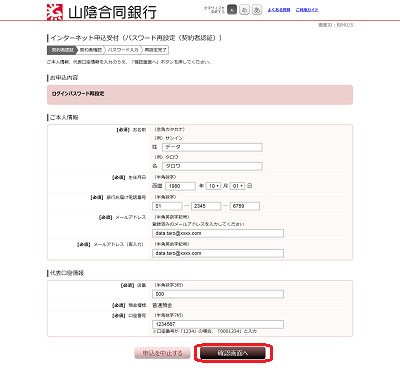Select the small font size button
Viewport: 400px width, 368px height.
[232, 10]
